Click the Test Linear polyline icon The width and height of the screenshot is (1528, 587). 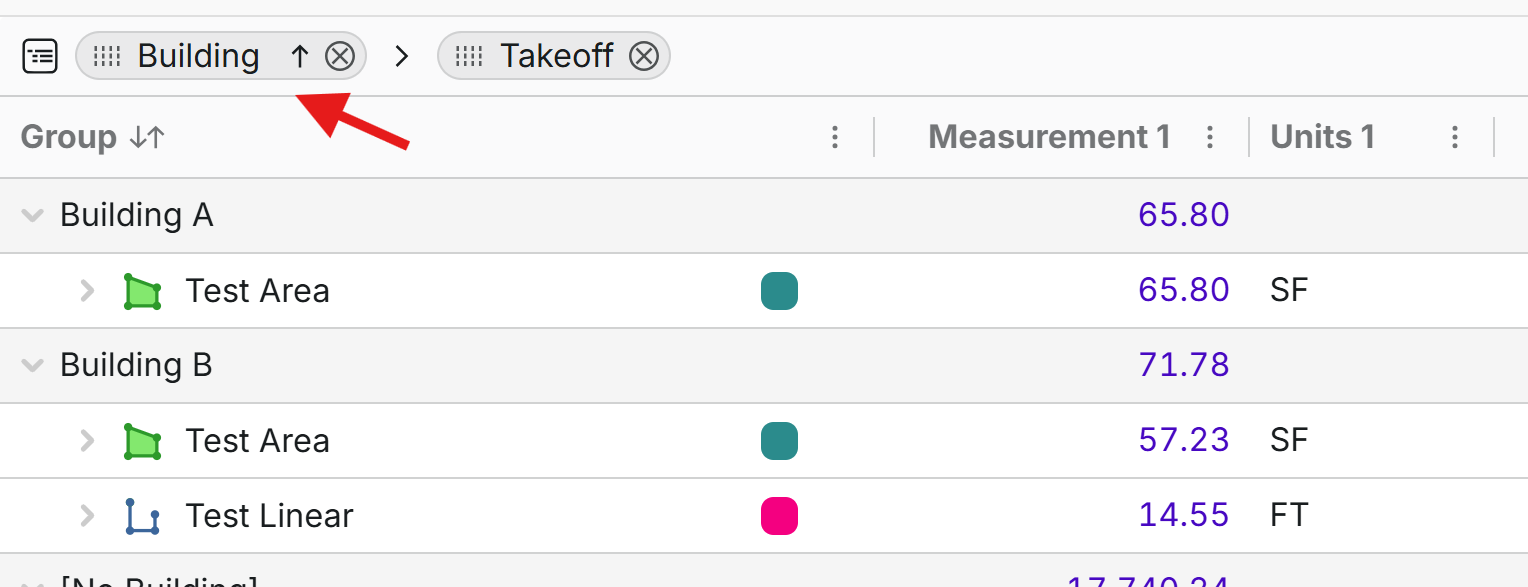pos(142,516)
